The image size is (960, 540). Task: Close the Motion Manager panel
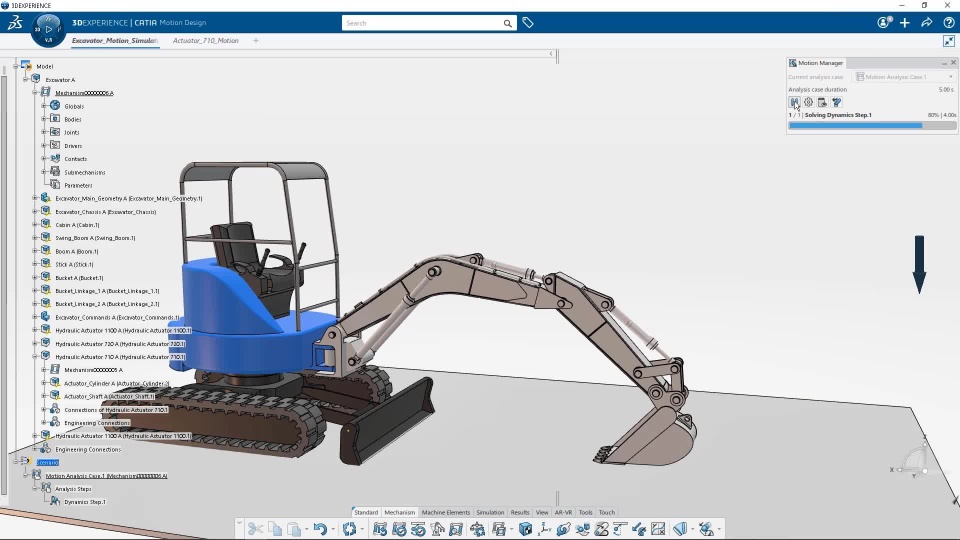(x=953, y=62)
